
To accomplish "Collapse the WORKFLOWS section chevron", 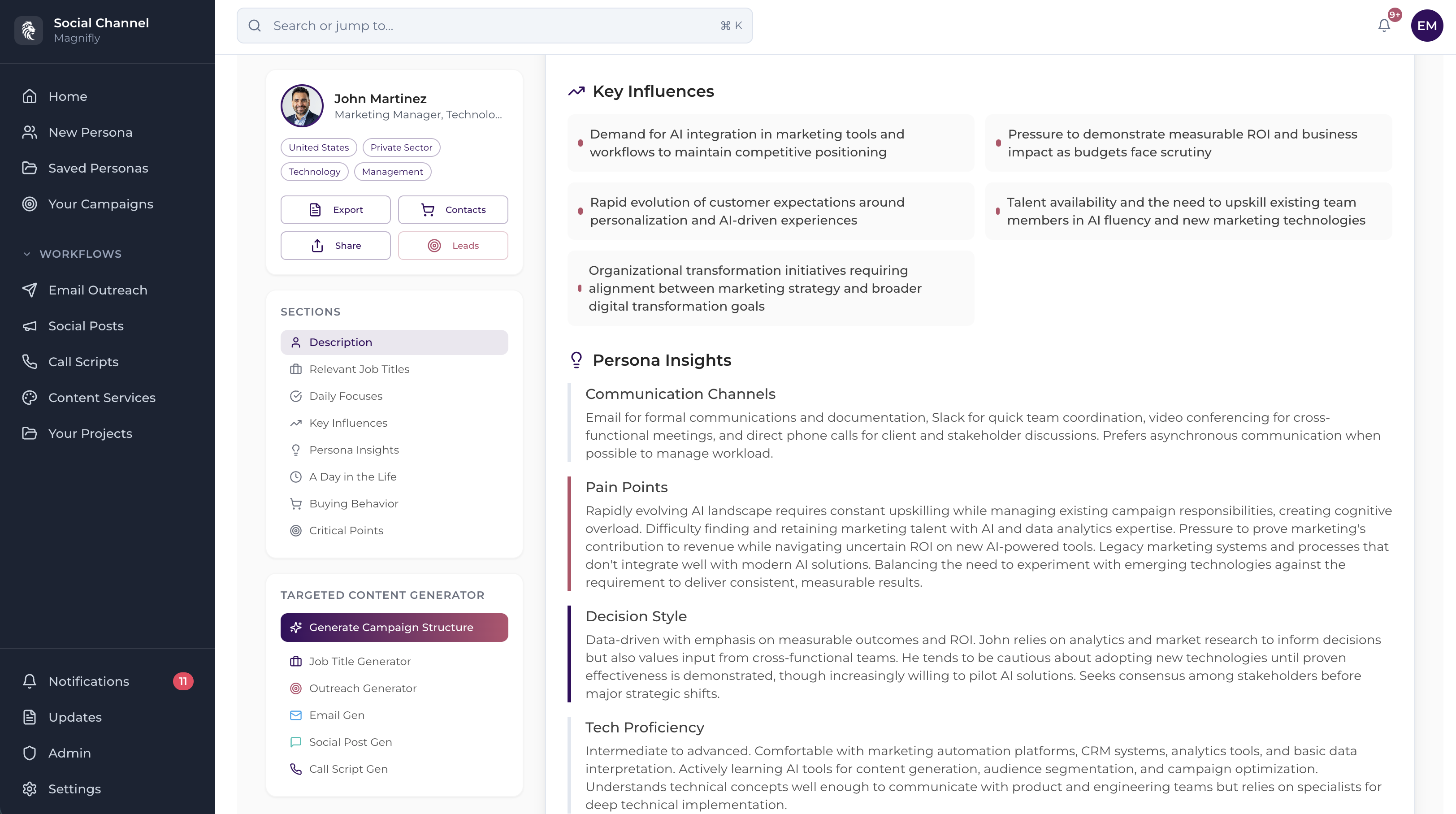I will (x=26, y=254).
